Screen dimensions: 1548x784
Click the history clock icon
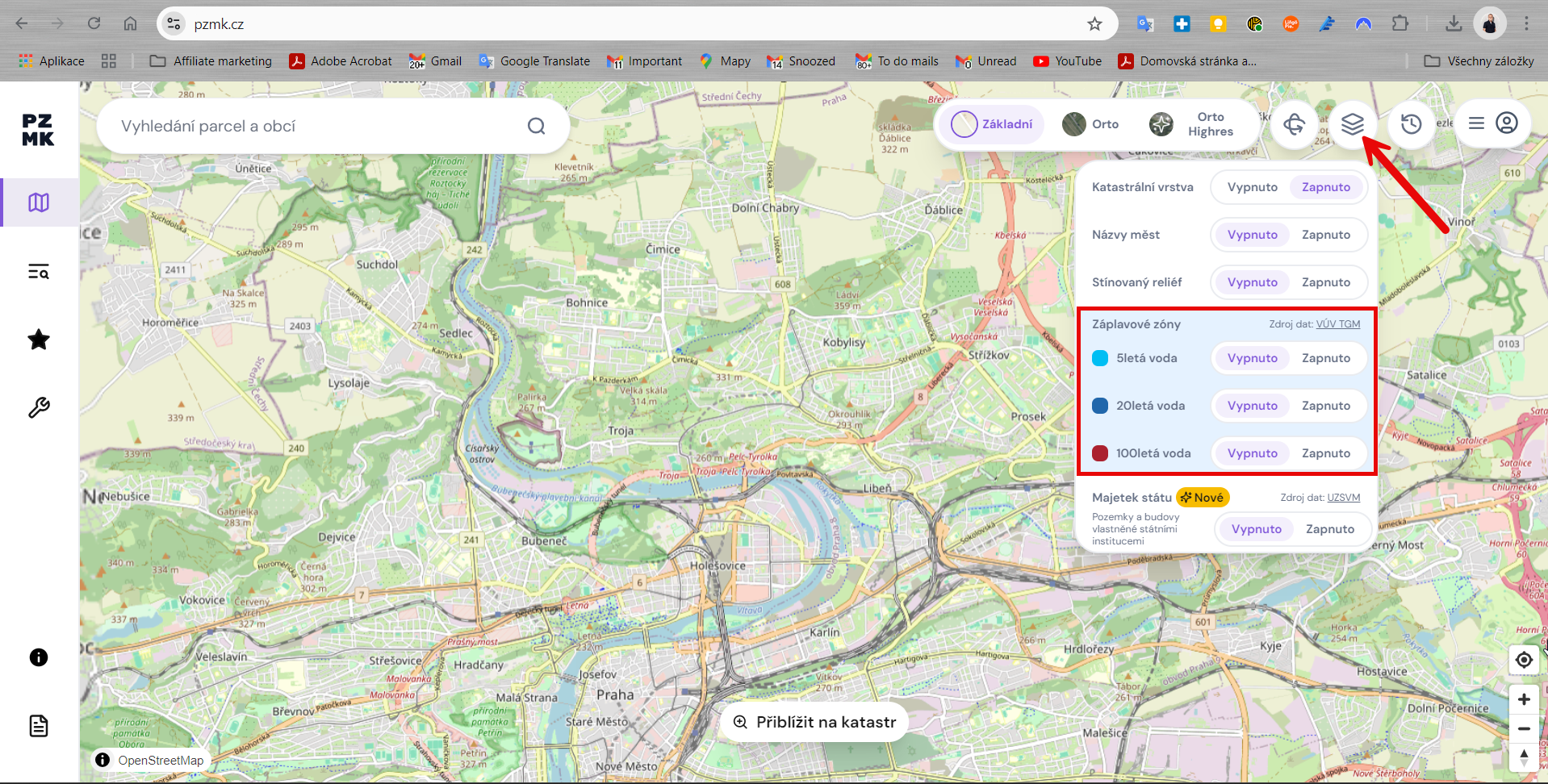pos(1411,124)
